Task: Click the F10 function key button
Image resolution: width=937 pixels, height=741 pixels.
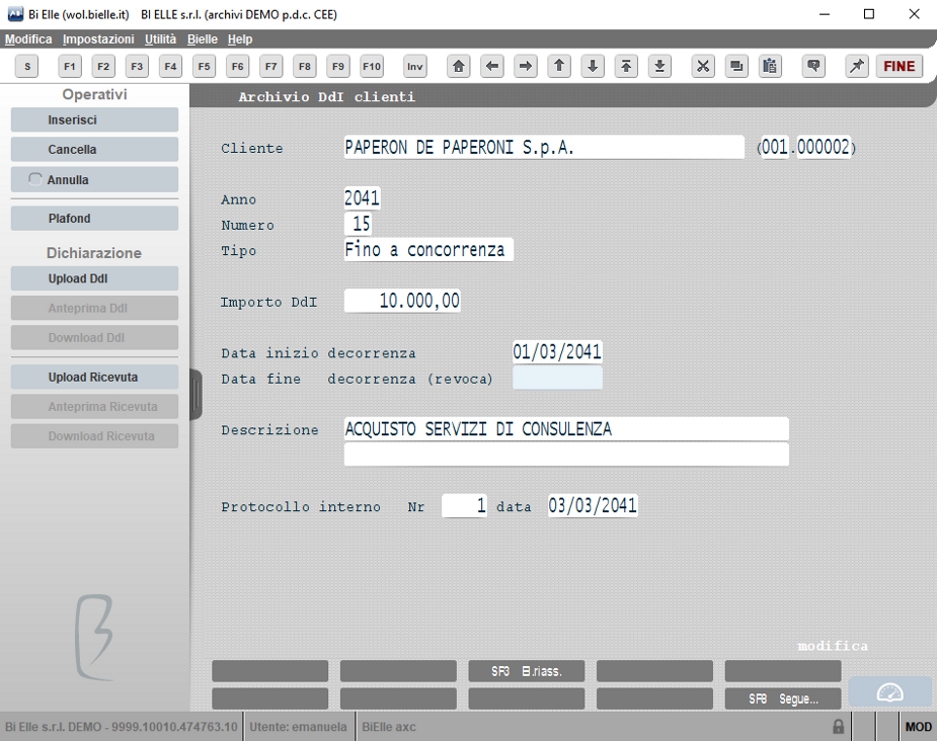Action: (371, 66)
